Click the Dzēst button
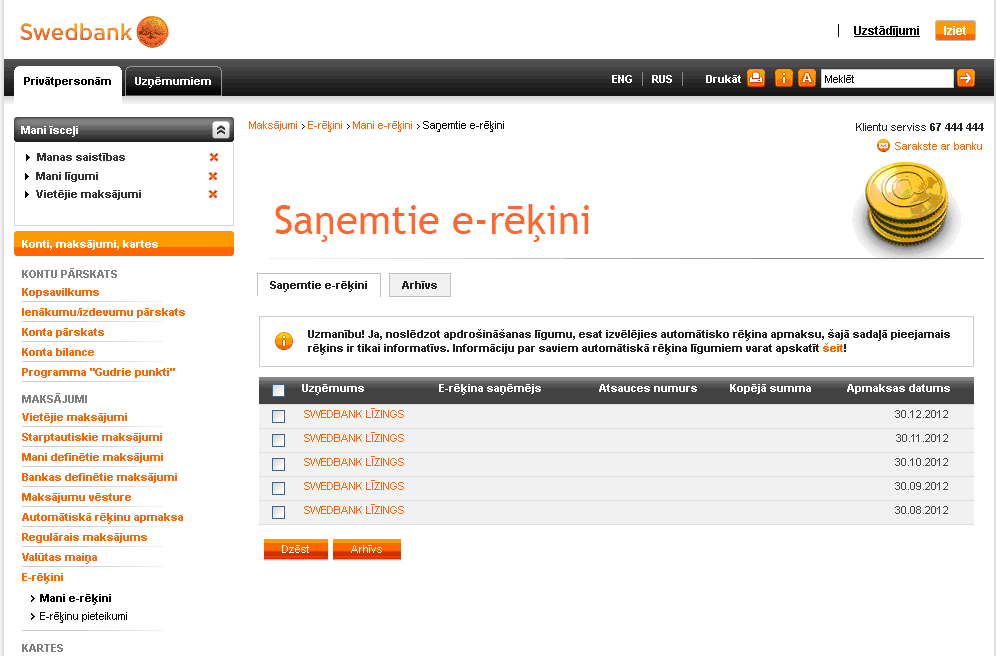The image size is (996, 656). click(295, 549)
